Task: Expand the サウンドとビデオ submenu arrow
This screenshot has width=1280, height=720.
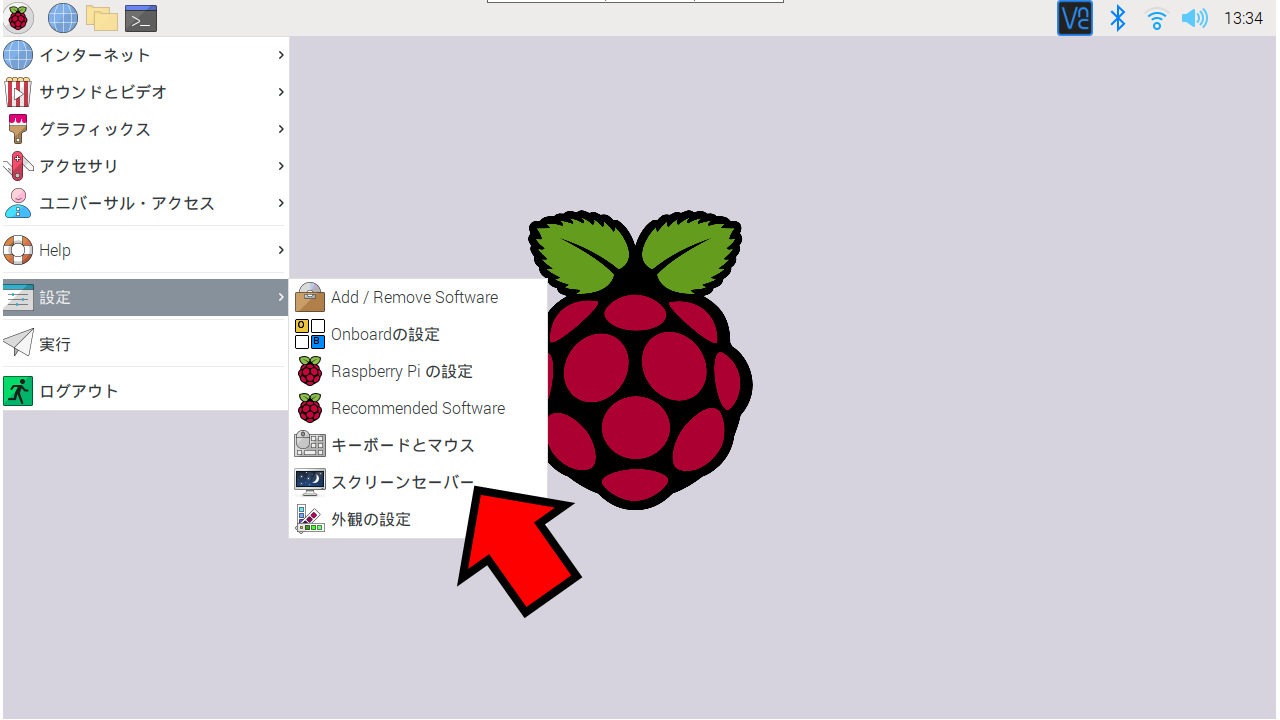Action: click(281, 92)
